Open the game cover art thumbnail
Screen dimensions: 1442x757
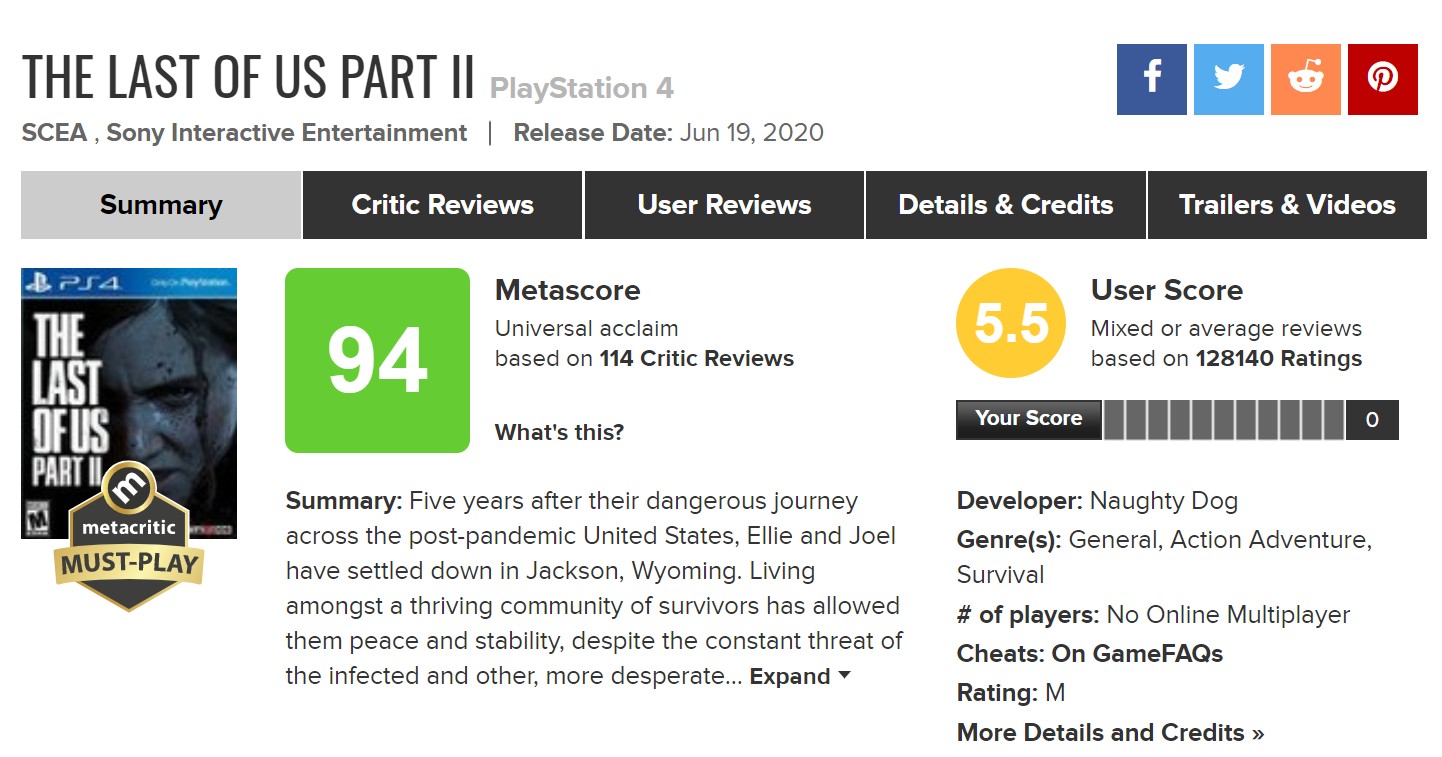[x=129, y=380]
